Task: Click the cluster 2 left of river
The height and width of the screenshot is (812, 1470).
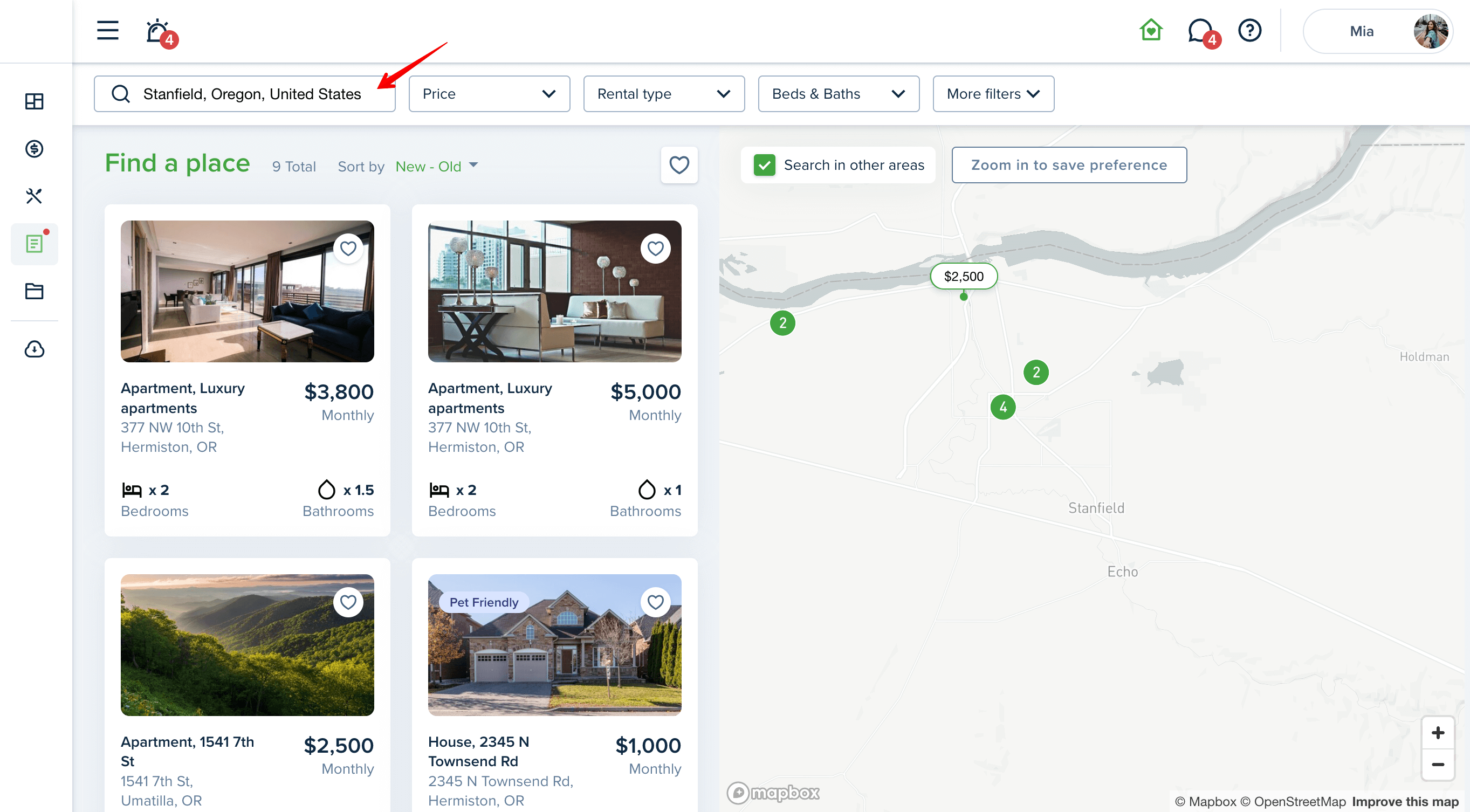Action: coord(782,323)
